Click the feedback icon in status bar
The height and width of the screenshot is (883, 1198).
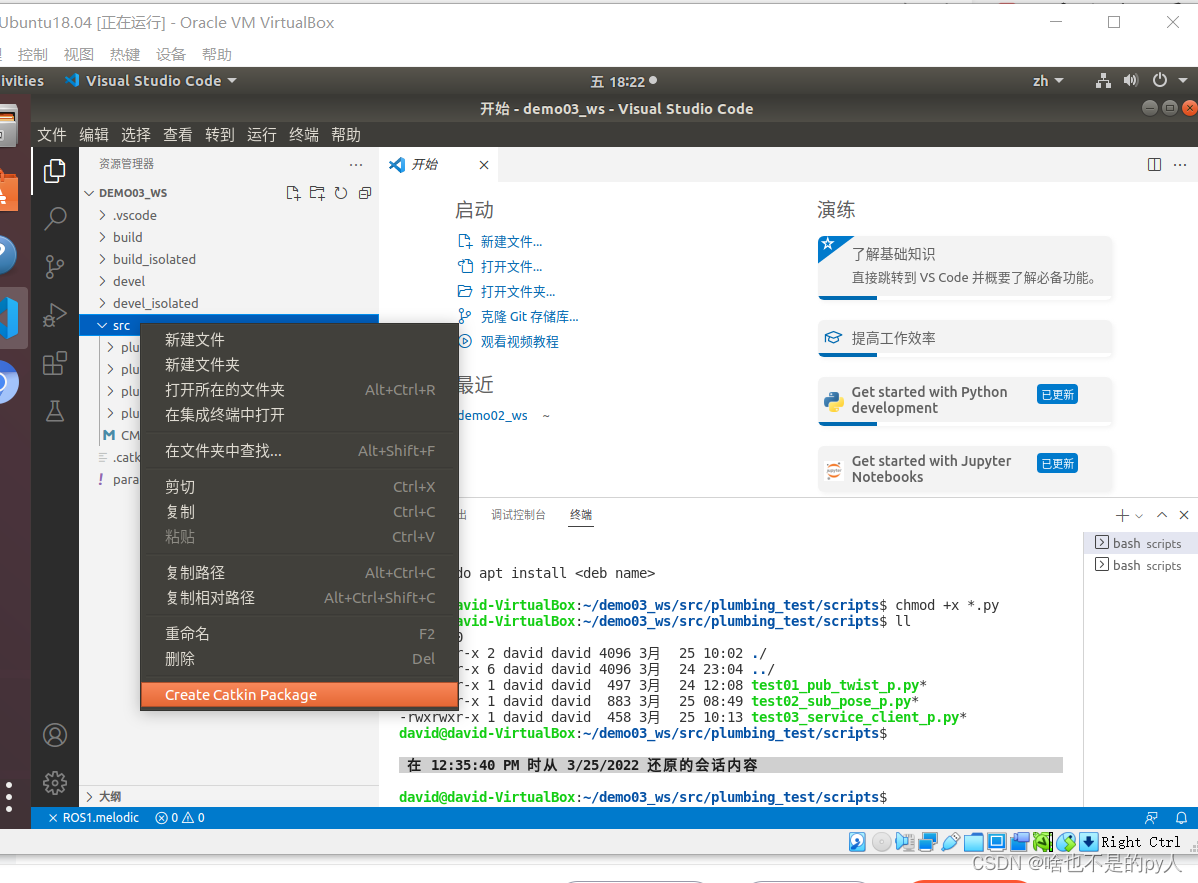(x=1151, y=818)
